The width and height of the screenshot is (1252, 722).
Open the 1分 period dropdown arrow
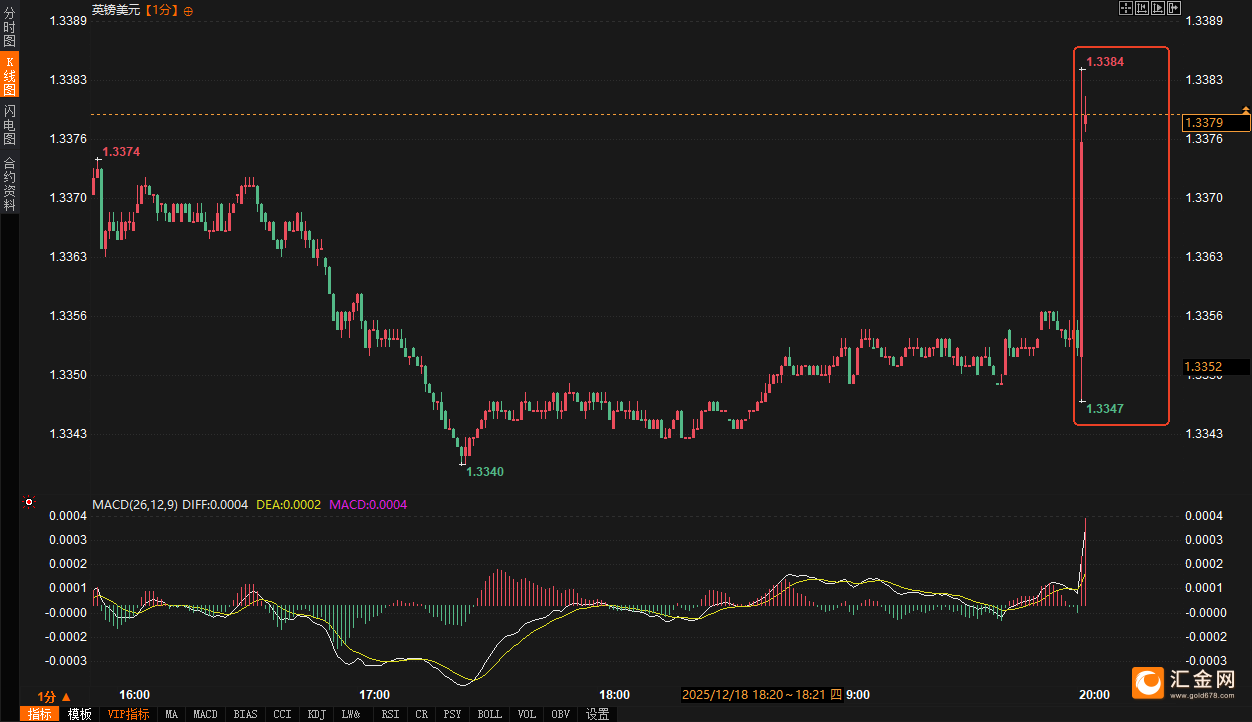(66, 696)
